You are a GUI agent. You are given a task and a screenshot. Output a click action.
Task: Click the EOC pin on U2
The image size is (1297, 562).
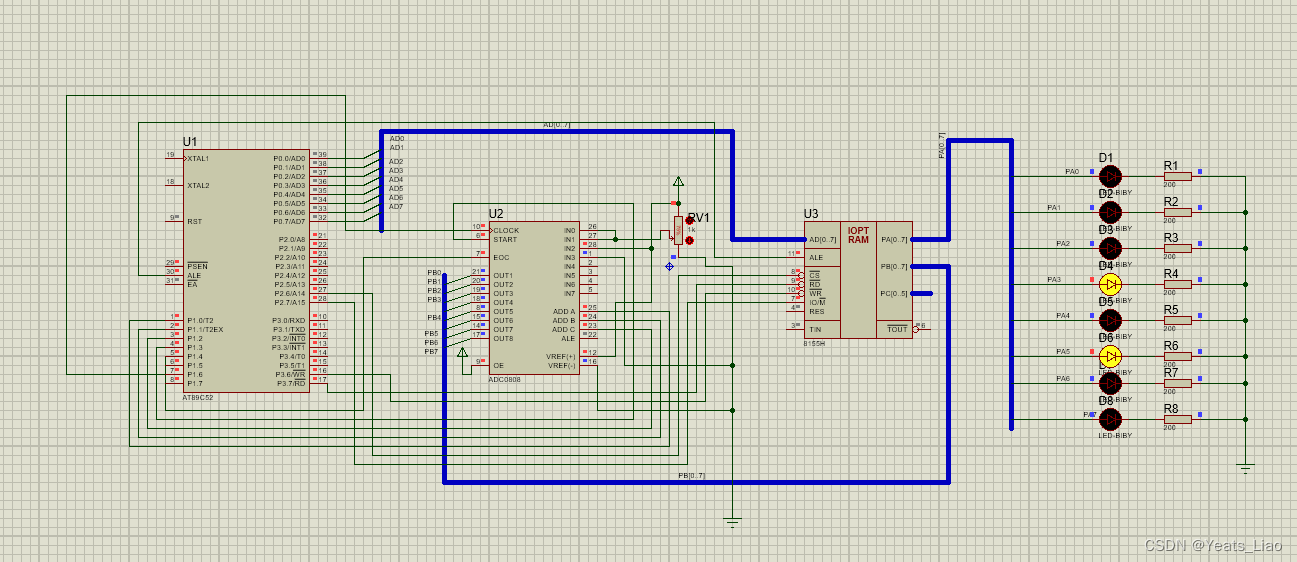(501, 257)
